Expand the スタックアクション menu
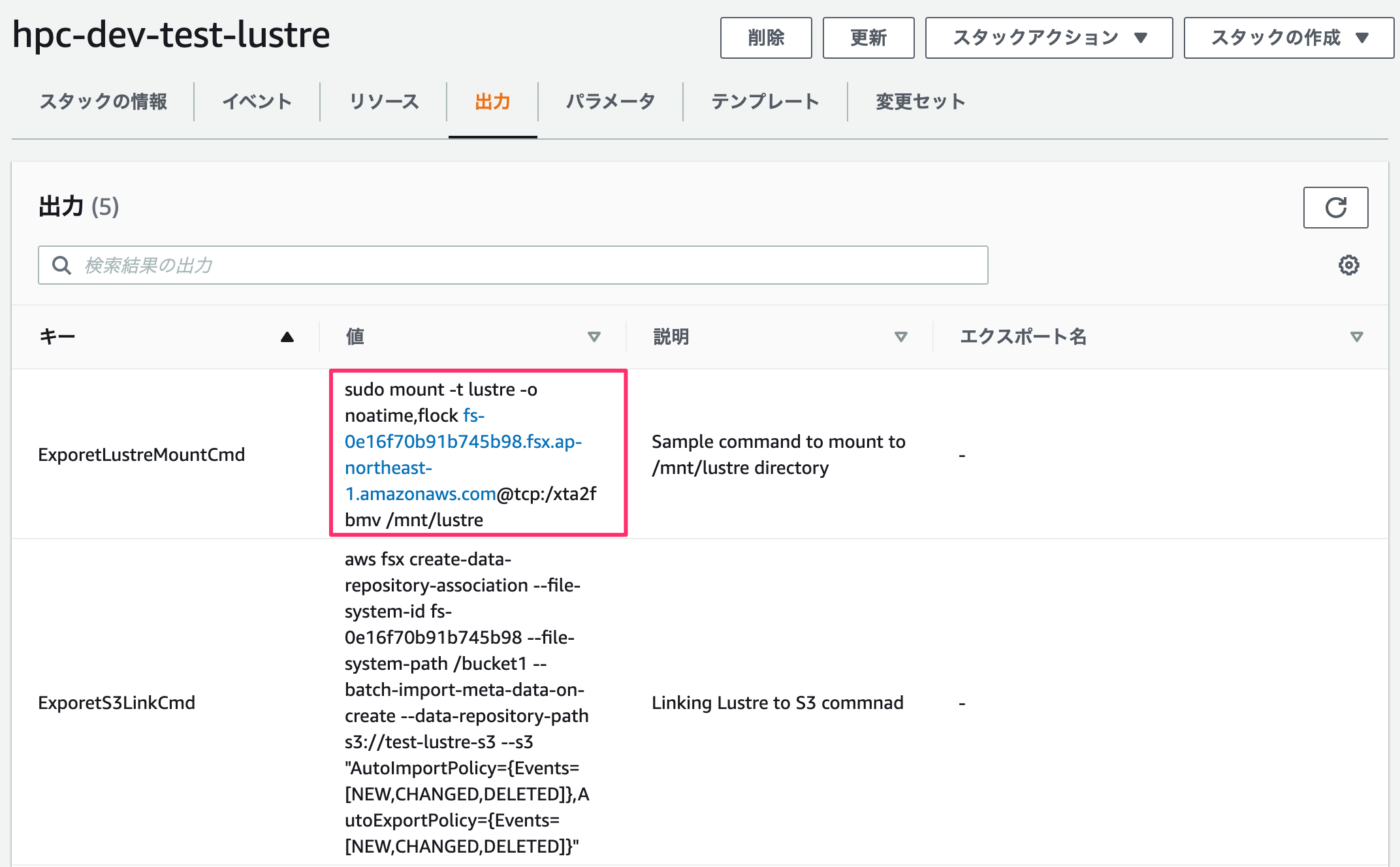Viewport: 1400px width, 867px height. click(x=1047, y=38)
